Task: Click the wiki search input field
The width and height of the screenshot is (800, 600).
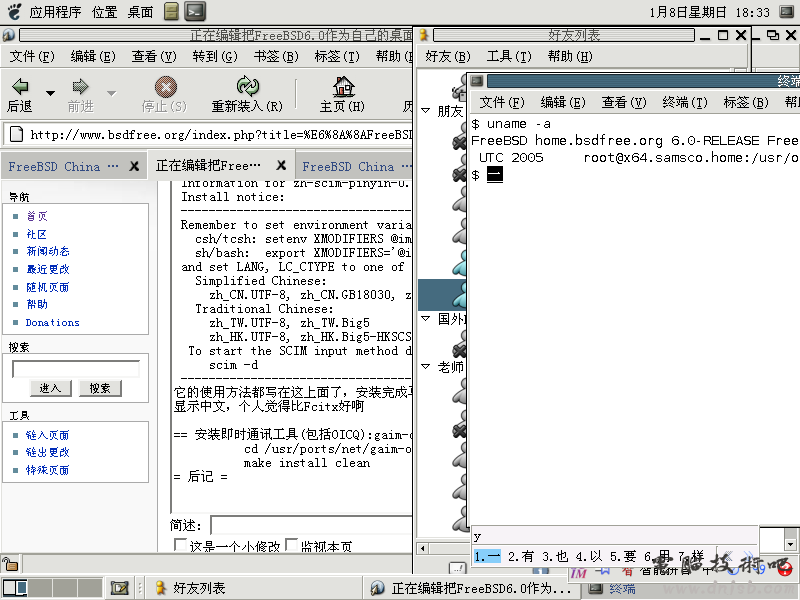Action: tap(76, 369)
